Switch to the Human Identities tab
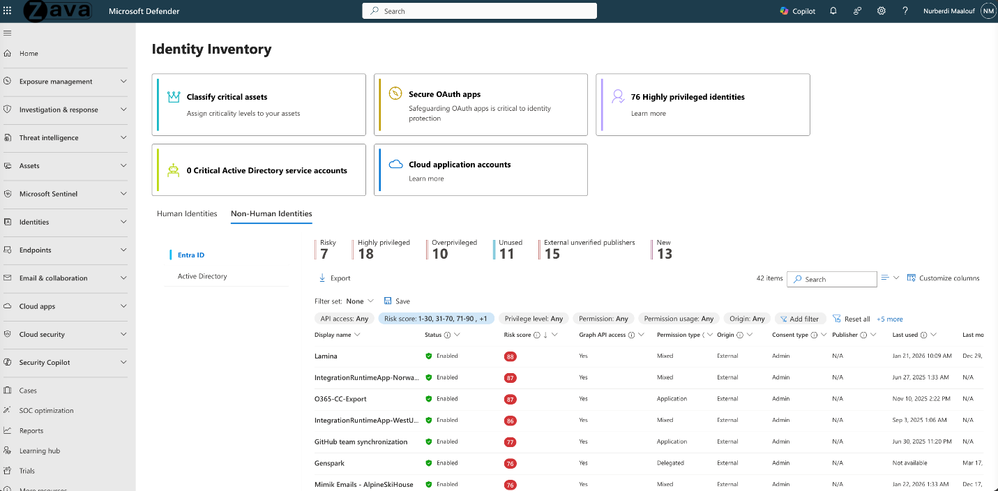This screenshot has height=491, width=998. (187, 214)
